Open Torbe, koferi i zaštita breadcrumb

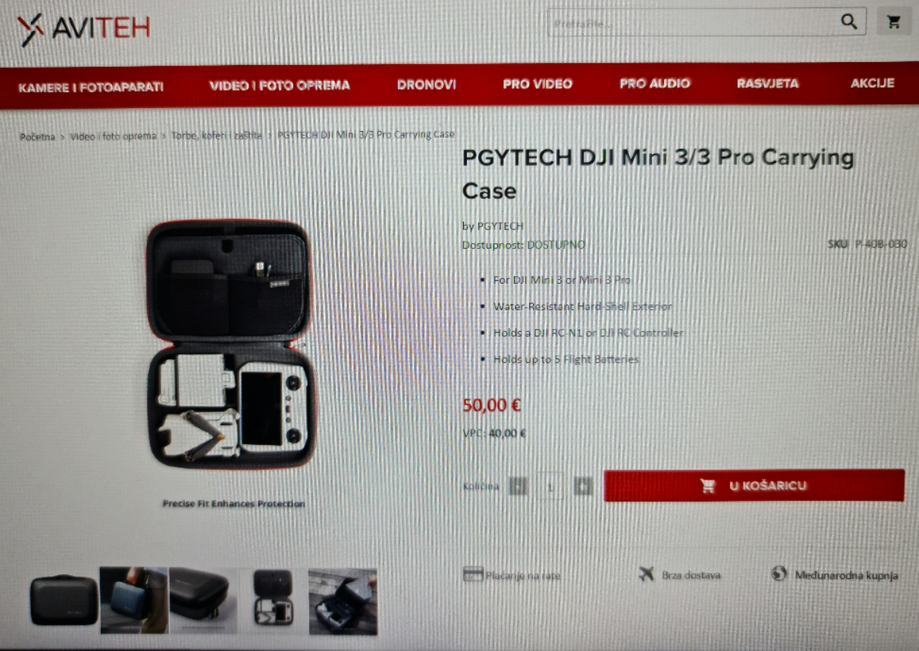[x=216, y=135]
